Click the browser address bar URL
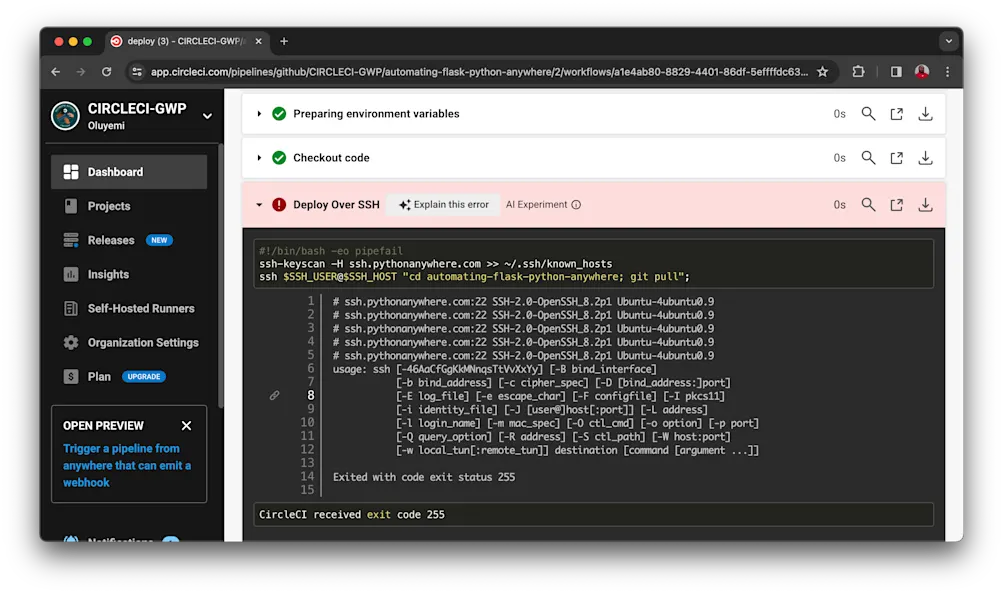The width and height of the screenshot is (1003, 594). (479, 72)
